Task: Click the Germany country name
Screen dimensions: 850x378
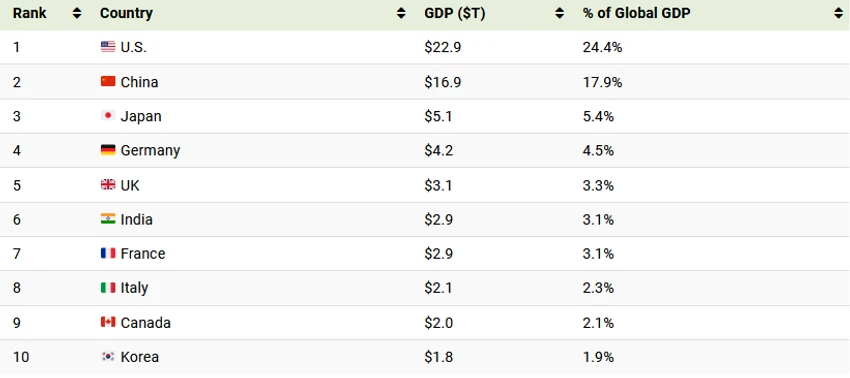Action: click(150, 150)
